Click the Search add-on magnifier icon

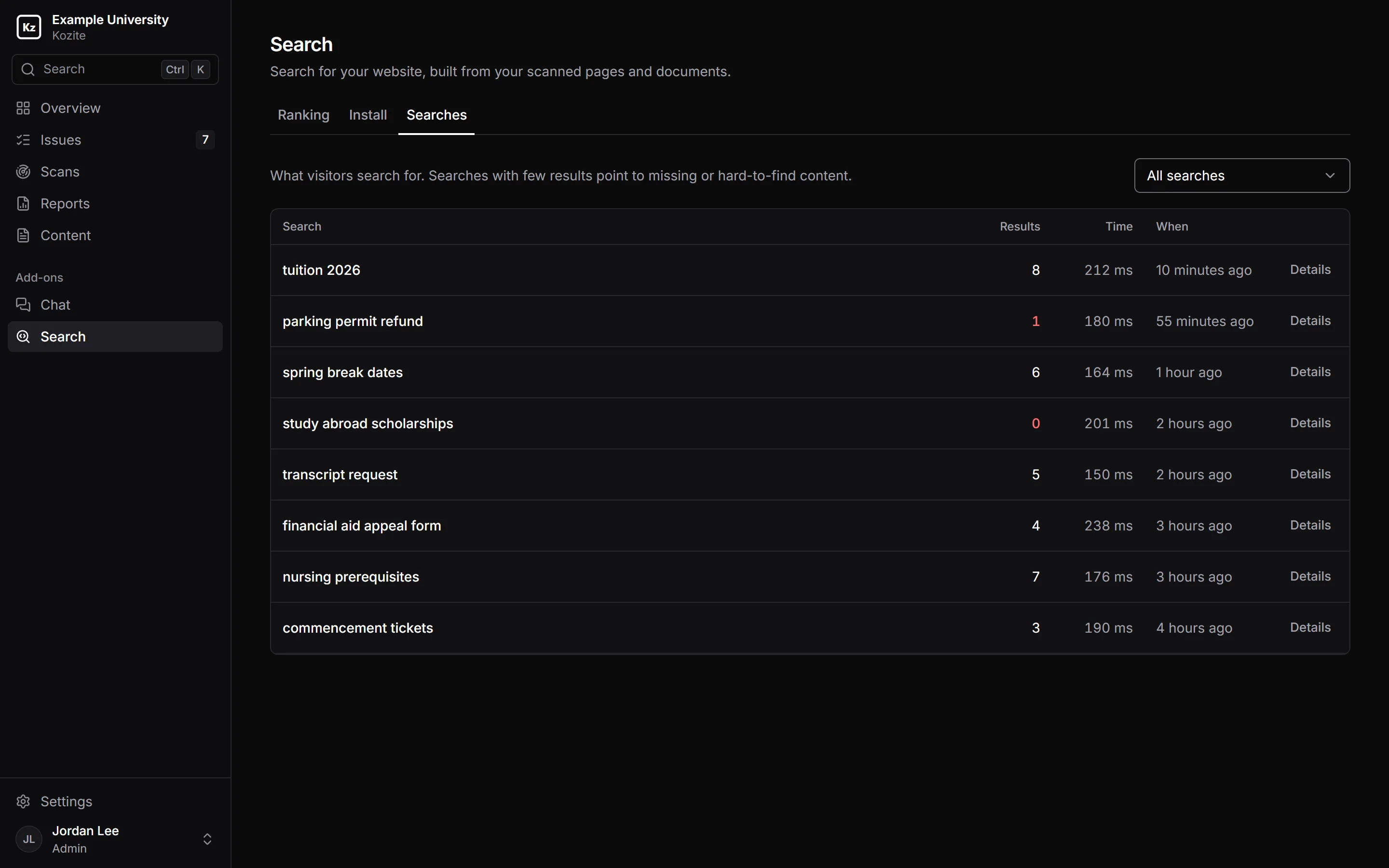[x=23, y=337]
